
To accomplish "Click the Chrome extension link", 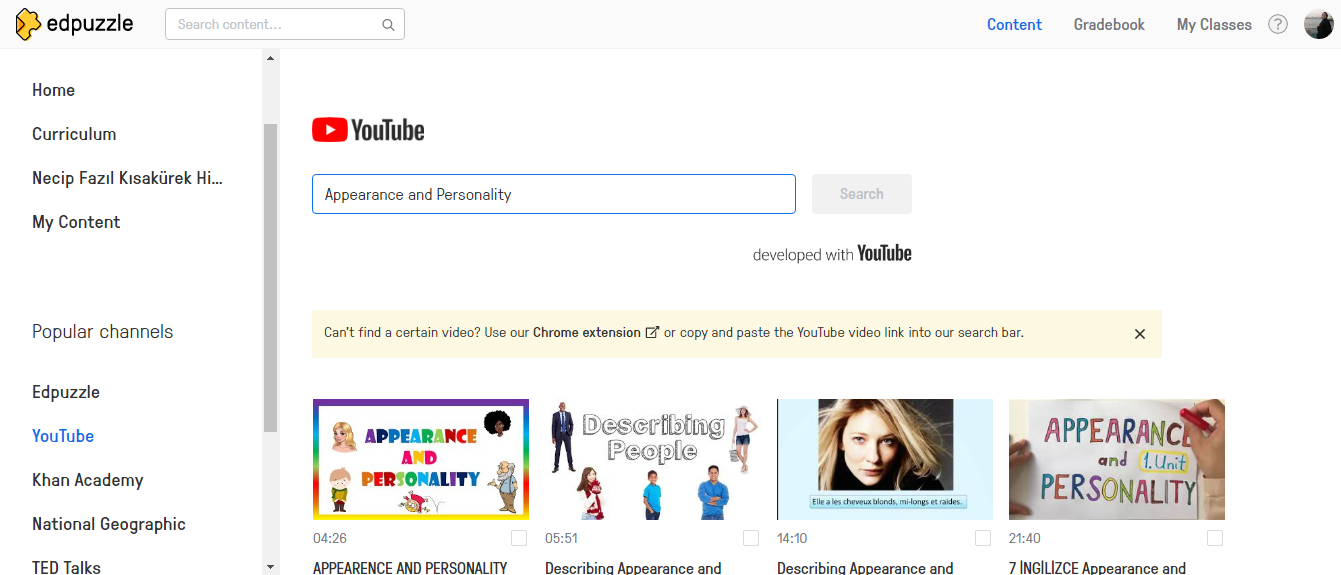I will coord(587,333).
